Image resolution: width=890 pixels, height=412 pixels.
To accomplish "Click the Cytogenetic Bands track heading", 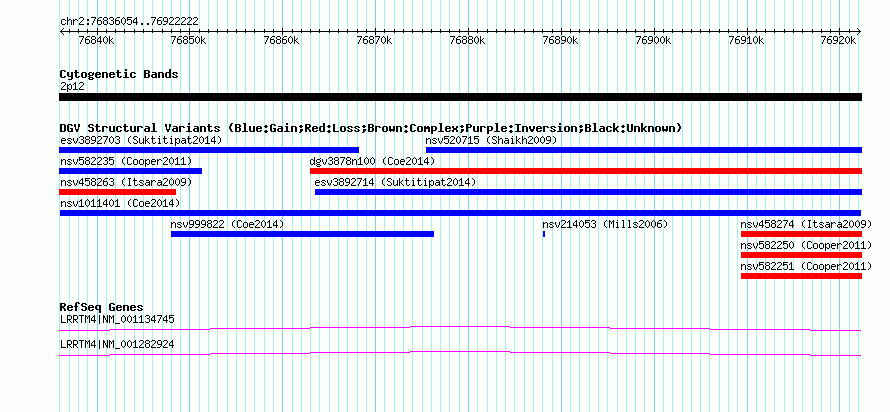I will coord(119,74).
